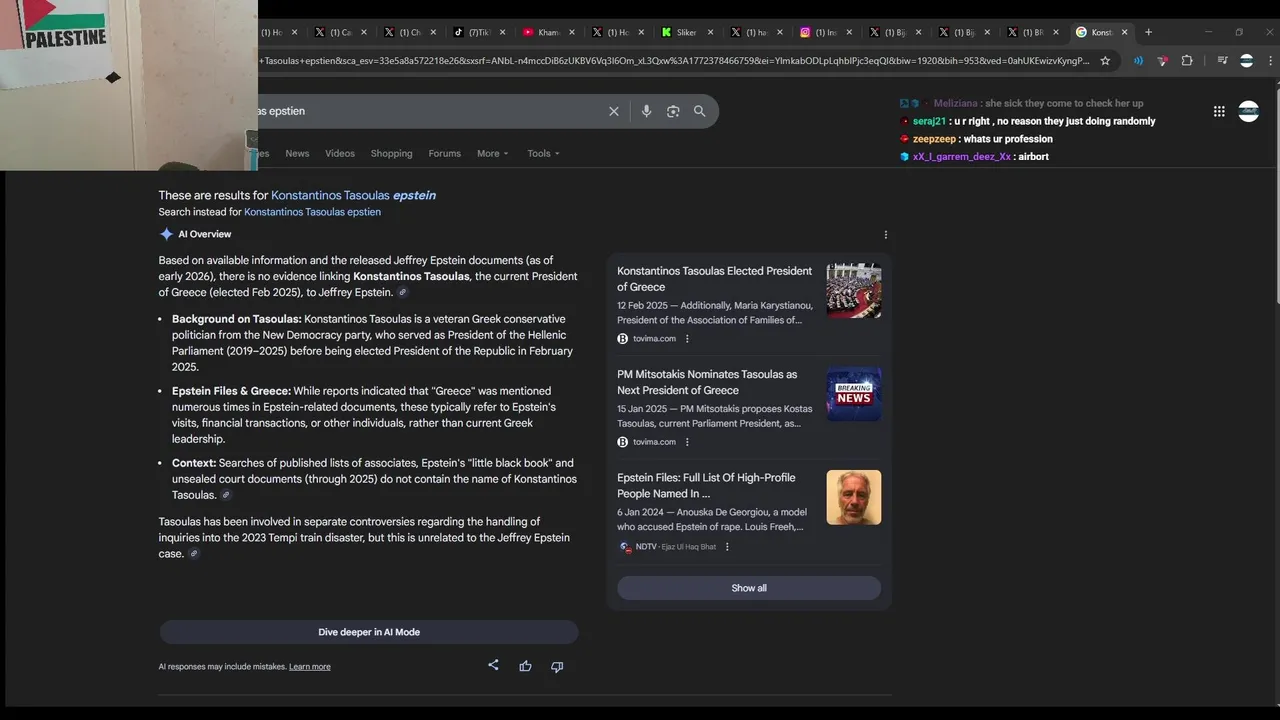Screen dimensions: 1280x720
Task: Click the blue audio extension icon in the toolbar
Action: [1138, 60]
